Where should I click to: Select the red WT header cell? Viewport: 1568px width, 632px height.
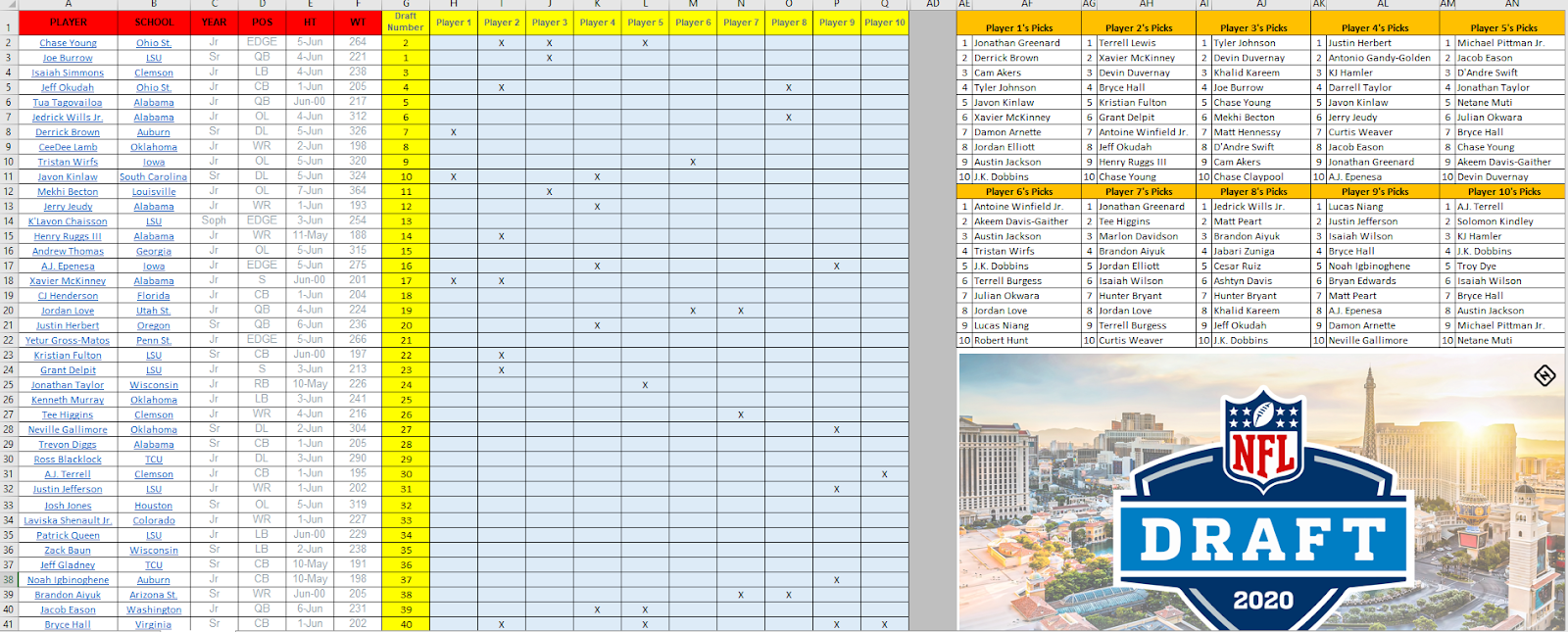pos(358,22)
